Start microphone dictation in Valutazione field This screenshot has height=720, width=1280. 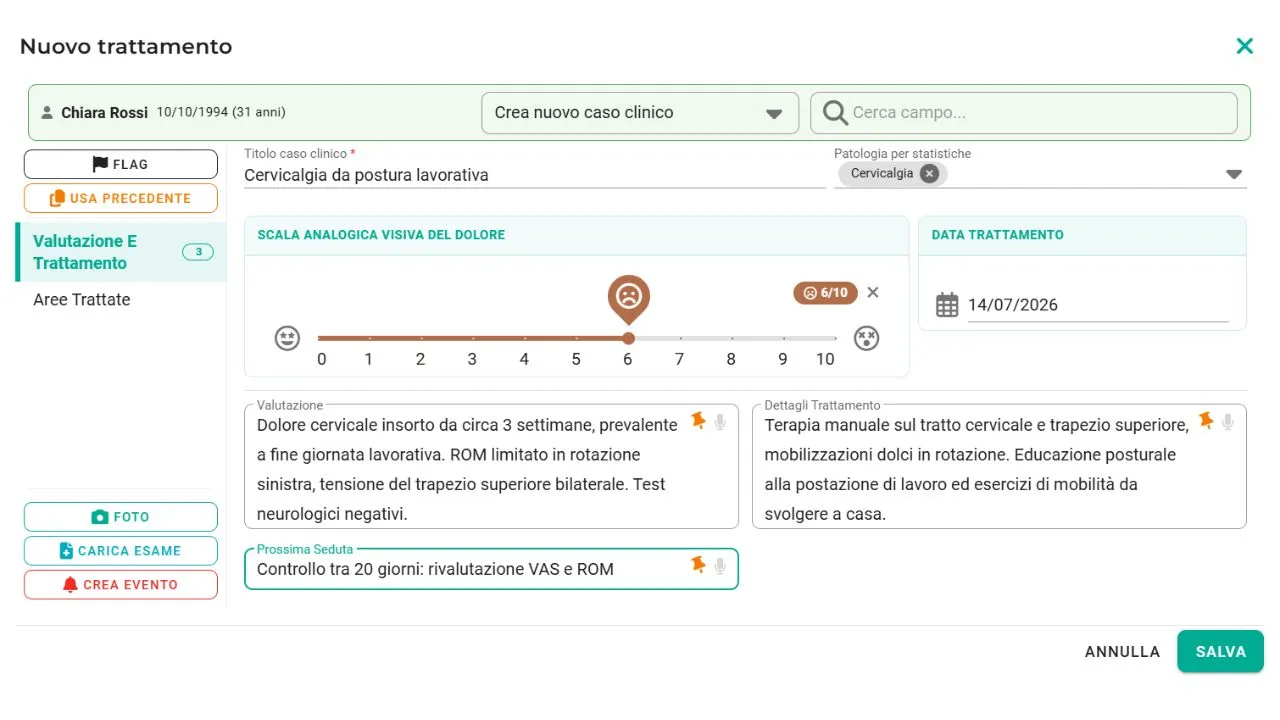click(x=720, y=422)
